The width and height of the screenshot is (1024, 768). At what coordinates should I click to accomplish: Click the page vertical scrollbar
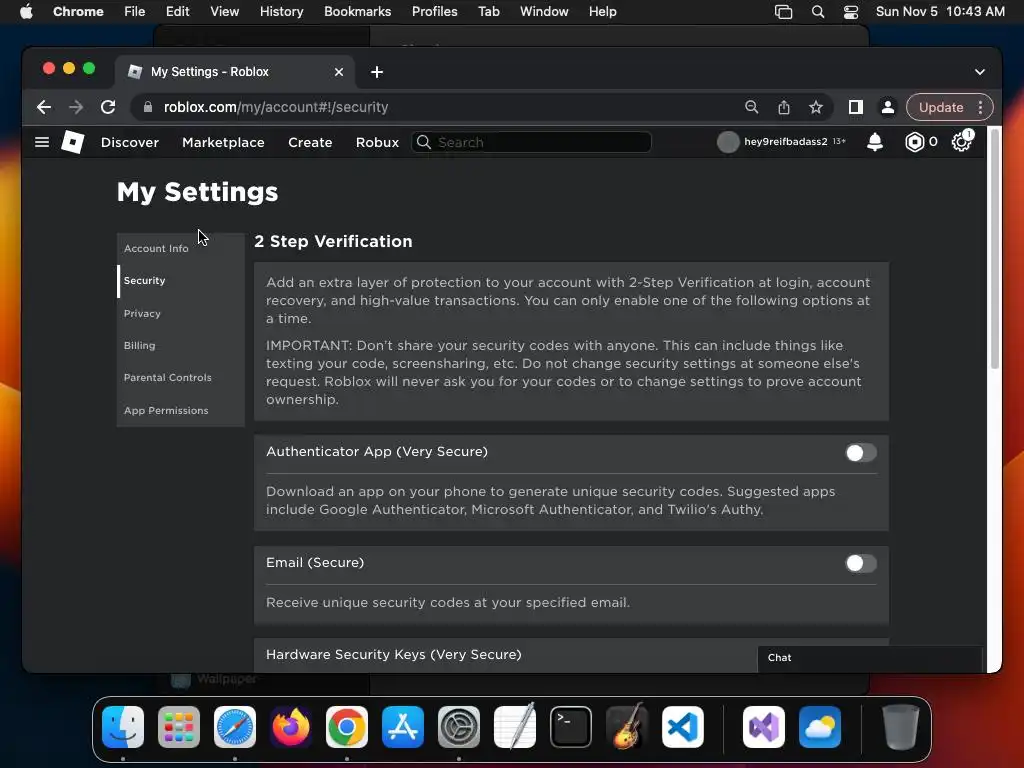click(995, 248)
